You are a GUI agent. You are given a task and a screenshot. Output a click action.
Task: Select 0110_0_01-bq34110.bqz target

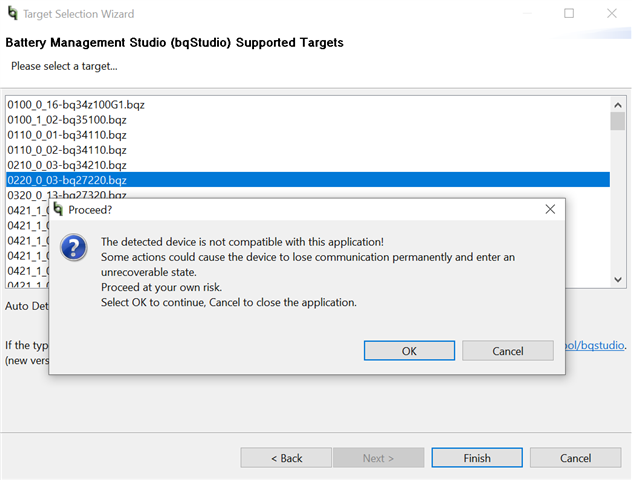[x=67, y=134]
